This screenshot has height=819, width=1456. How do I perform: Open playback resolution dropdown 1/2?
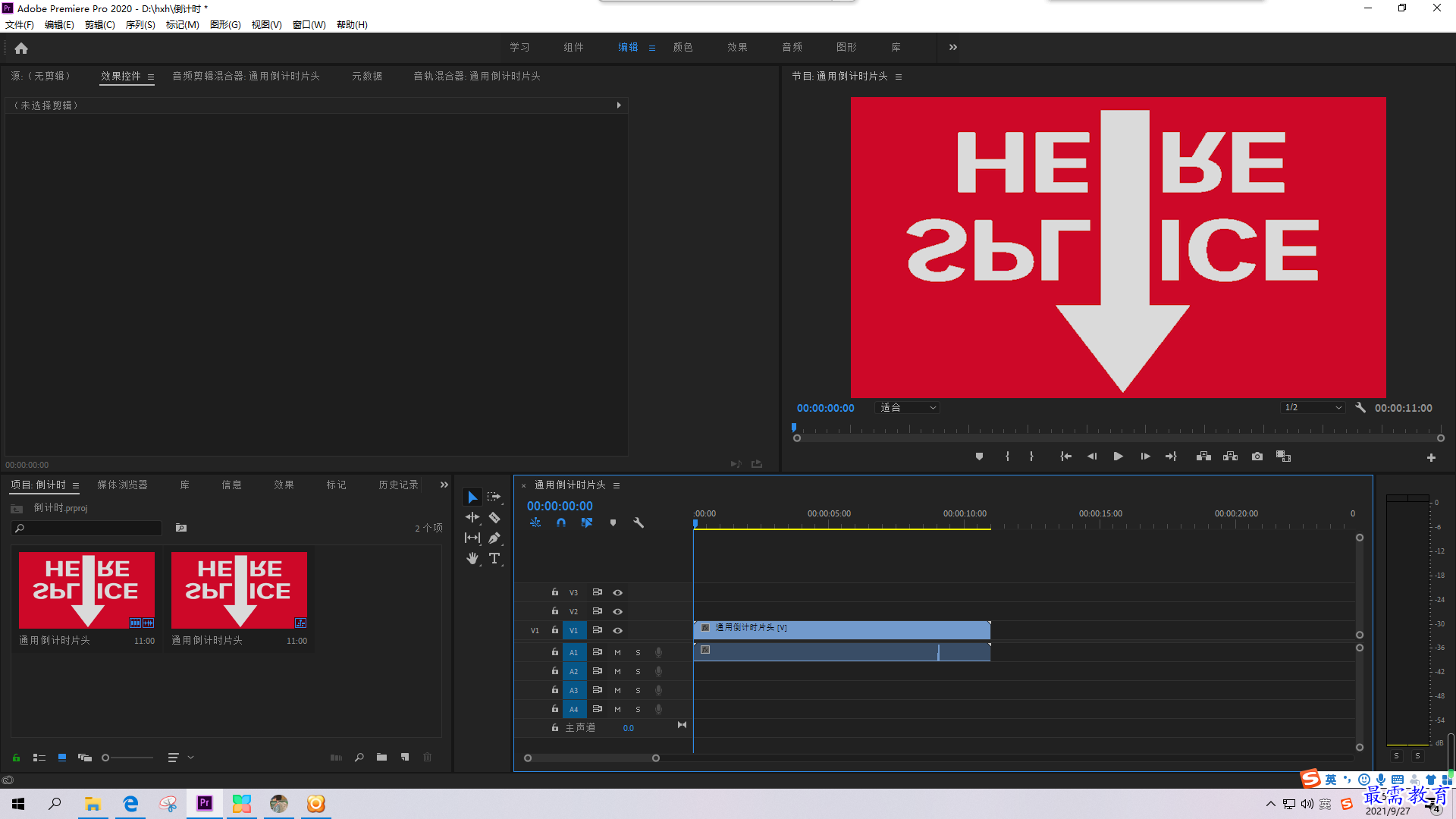point(1313,407)
